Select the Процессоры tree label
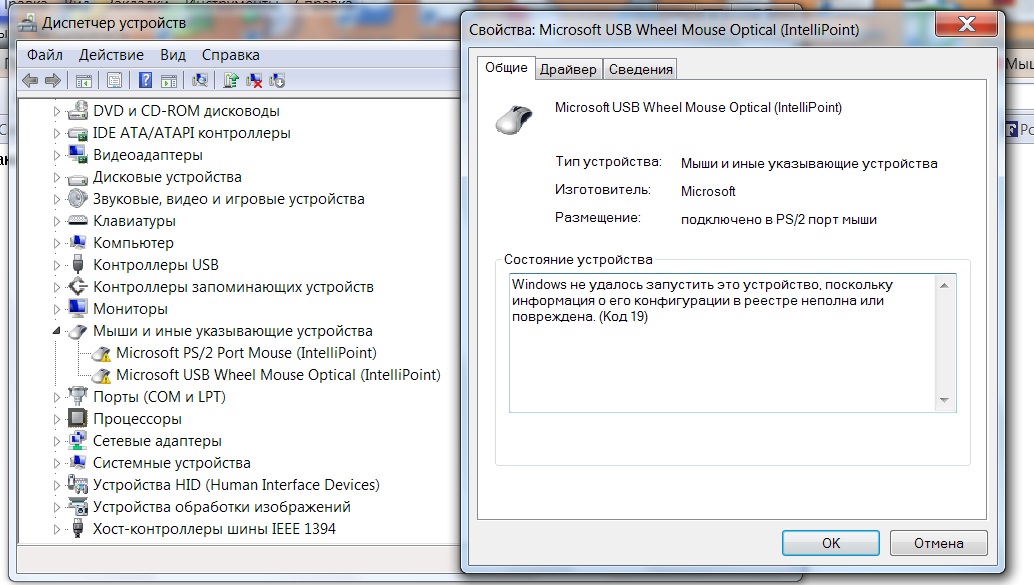The width and height of the screenshot is (1034, 585). click(x=137, y=419)
